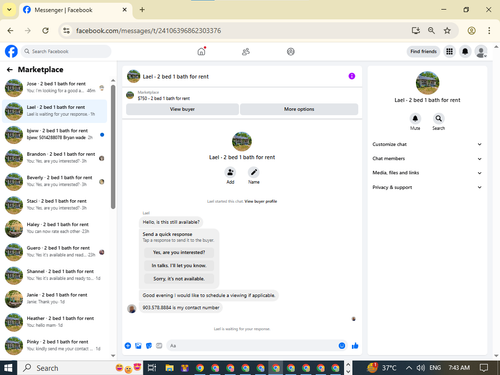The image size is (500, 375).
Task: Click the conversation list scrollbar
Action: coord(113,147)
